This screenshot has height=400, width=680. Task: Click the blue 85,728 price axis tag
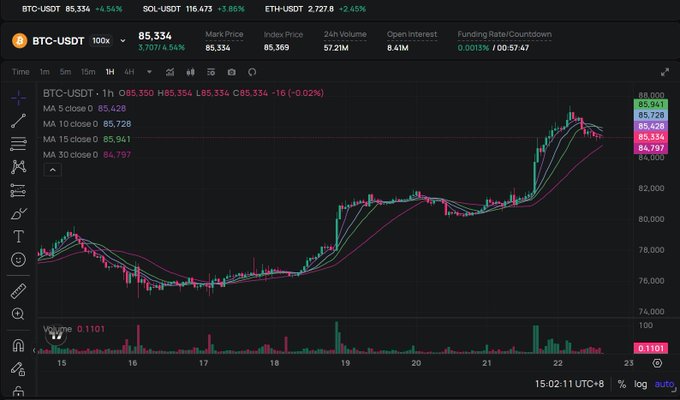click(651, 115)
